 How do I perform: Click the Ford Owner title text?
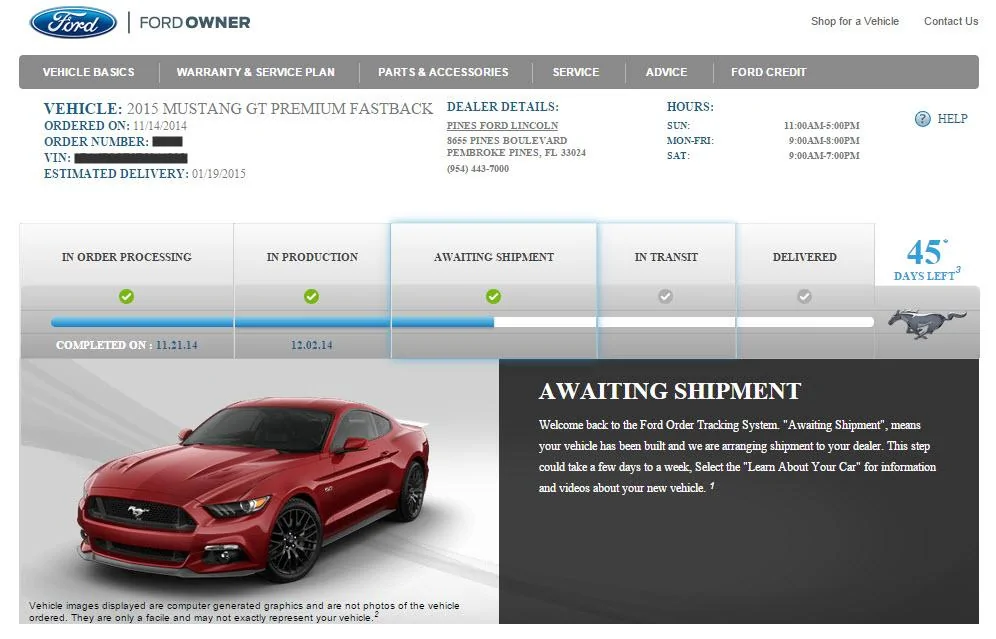pos(194,23)
